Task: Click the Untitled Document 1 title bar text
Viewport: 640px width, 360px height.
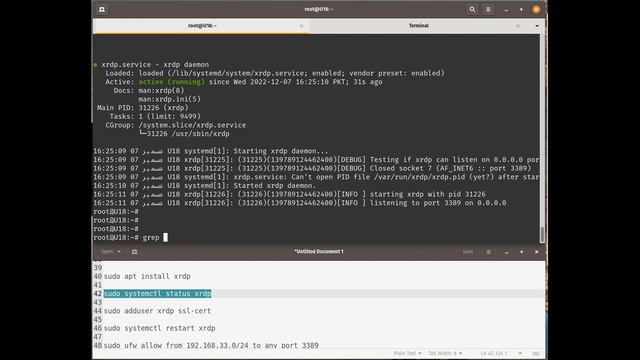Action: point(319,252)
